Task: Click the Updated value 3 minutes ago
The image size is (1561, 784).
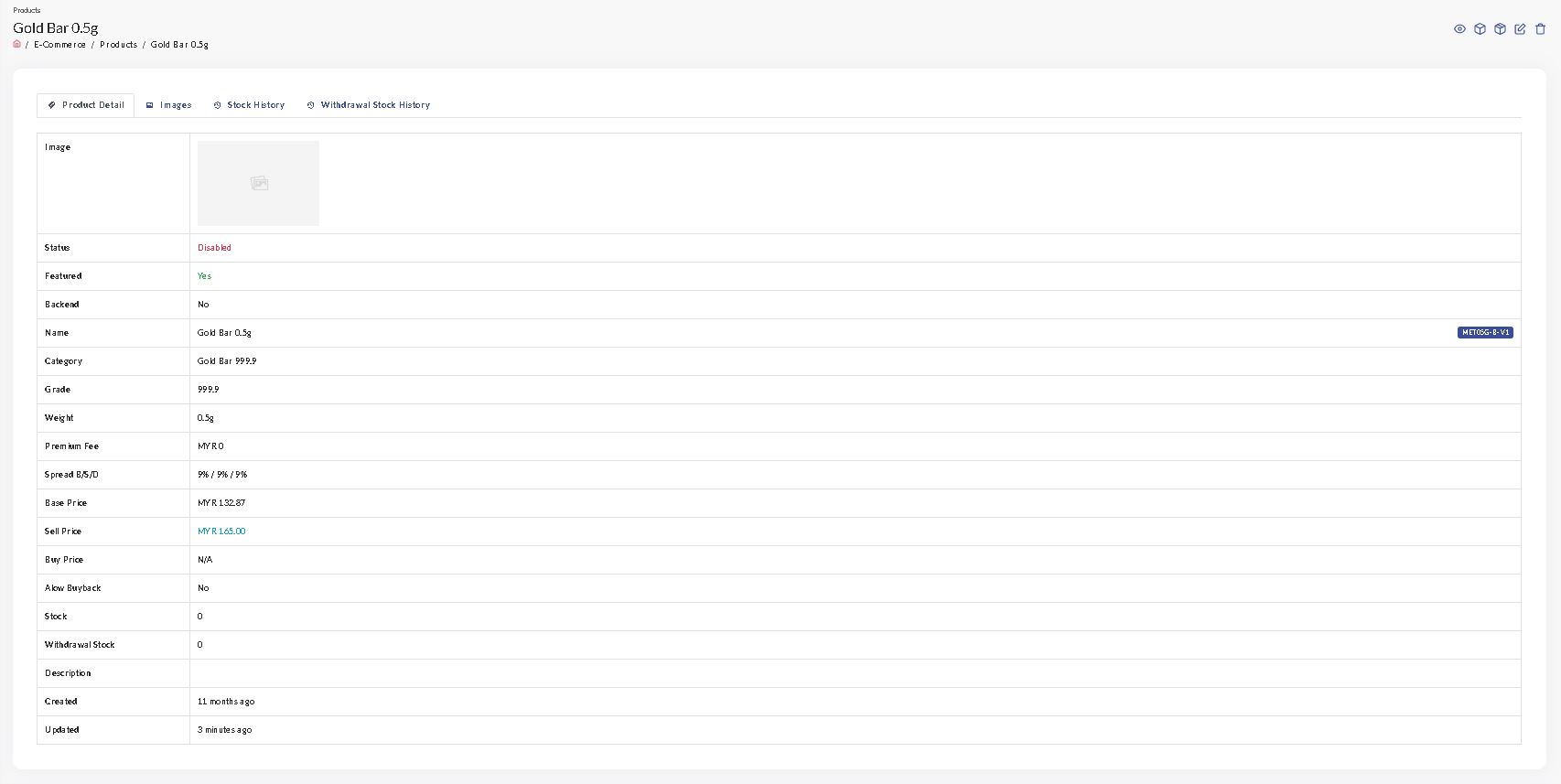Action: 224,730
